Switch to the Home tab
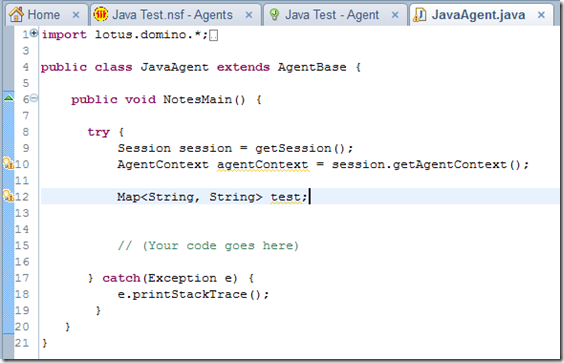Screen dimensions: 564x363 point(44,15)
